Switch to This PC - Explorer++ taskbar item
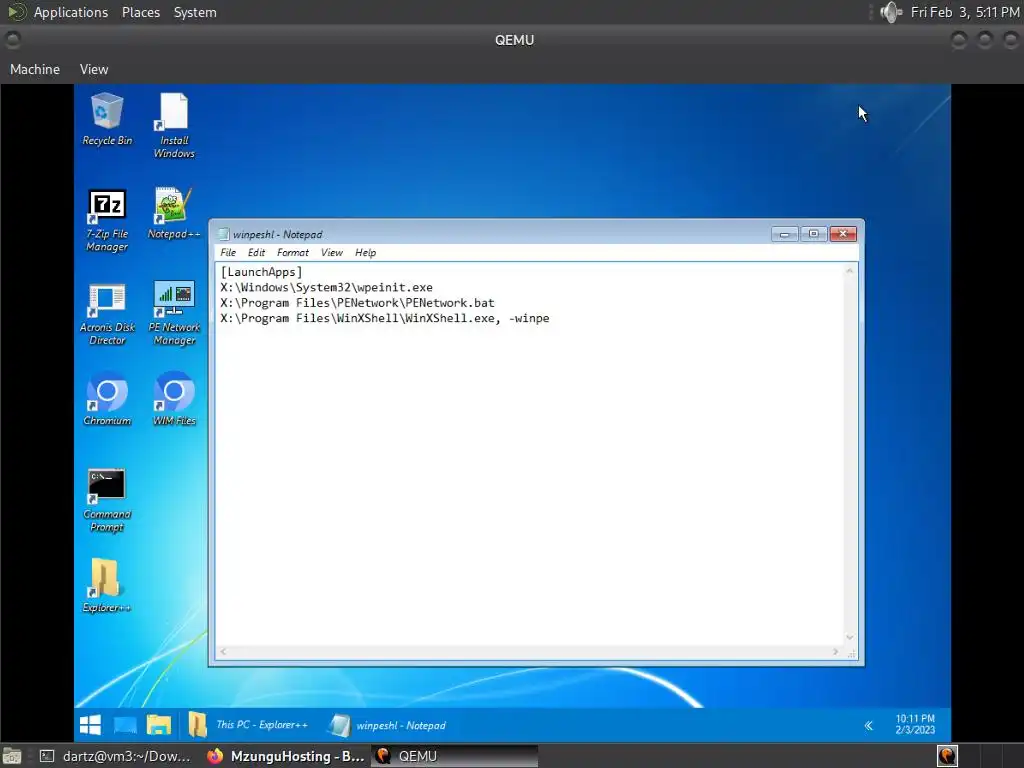 (x=248, y=725)
